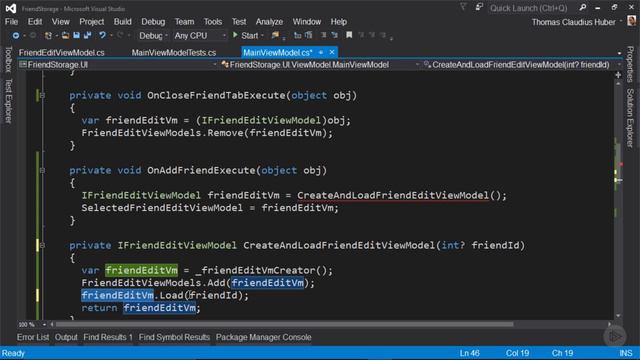Open the Debug configuration dropdown
Viewport: 640px width, 360px height.
pyautogui.click(x=153, y=36)
